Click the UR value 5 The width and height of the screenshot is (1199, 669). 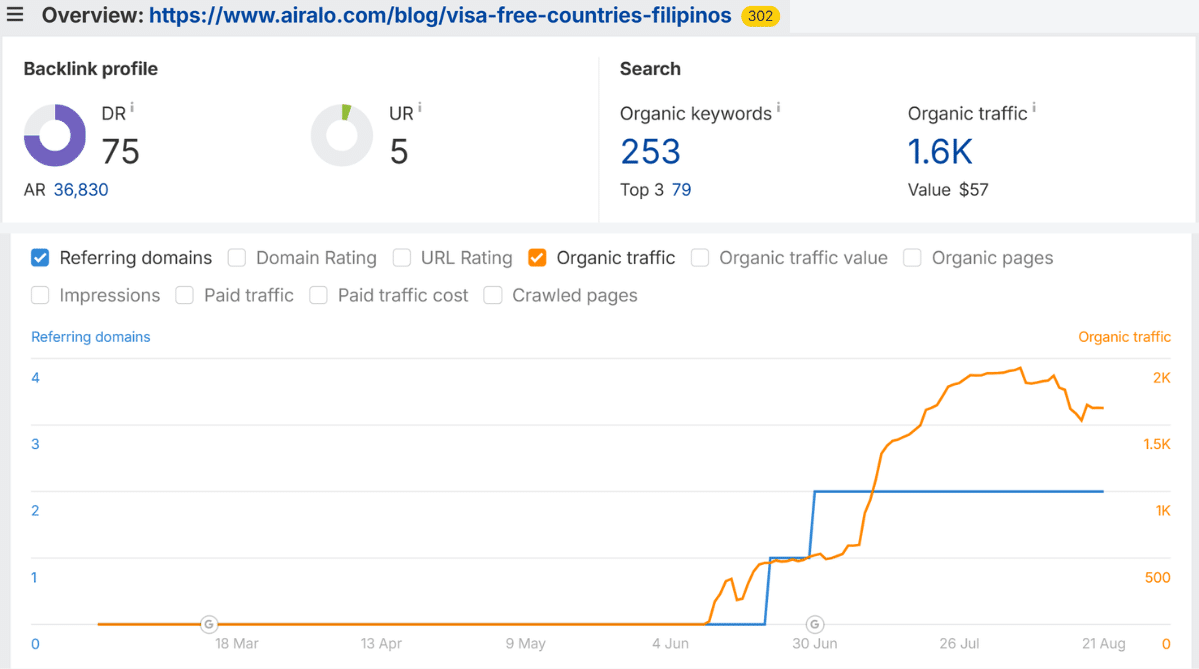click(398, 151)
